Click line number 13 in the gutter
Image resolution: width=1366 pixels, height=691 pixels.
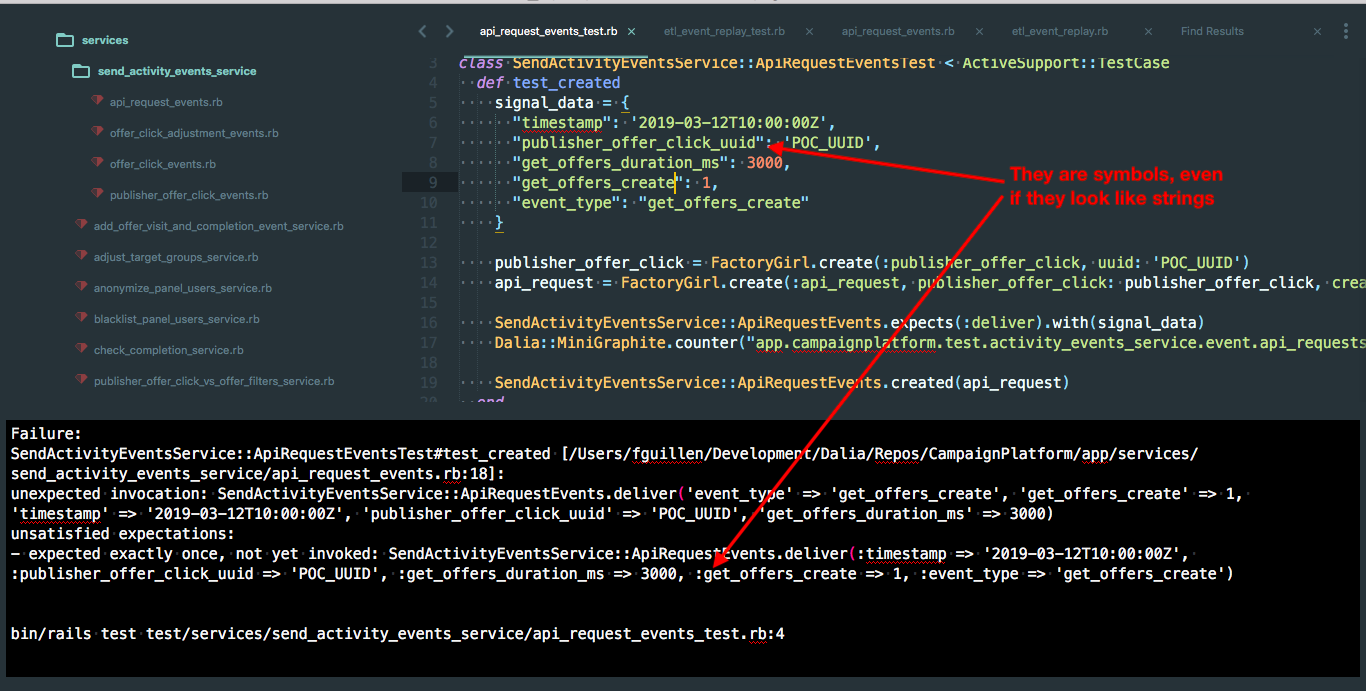pos(430,262)
